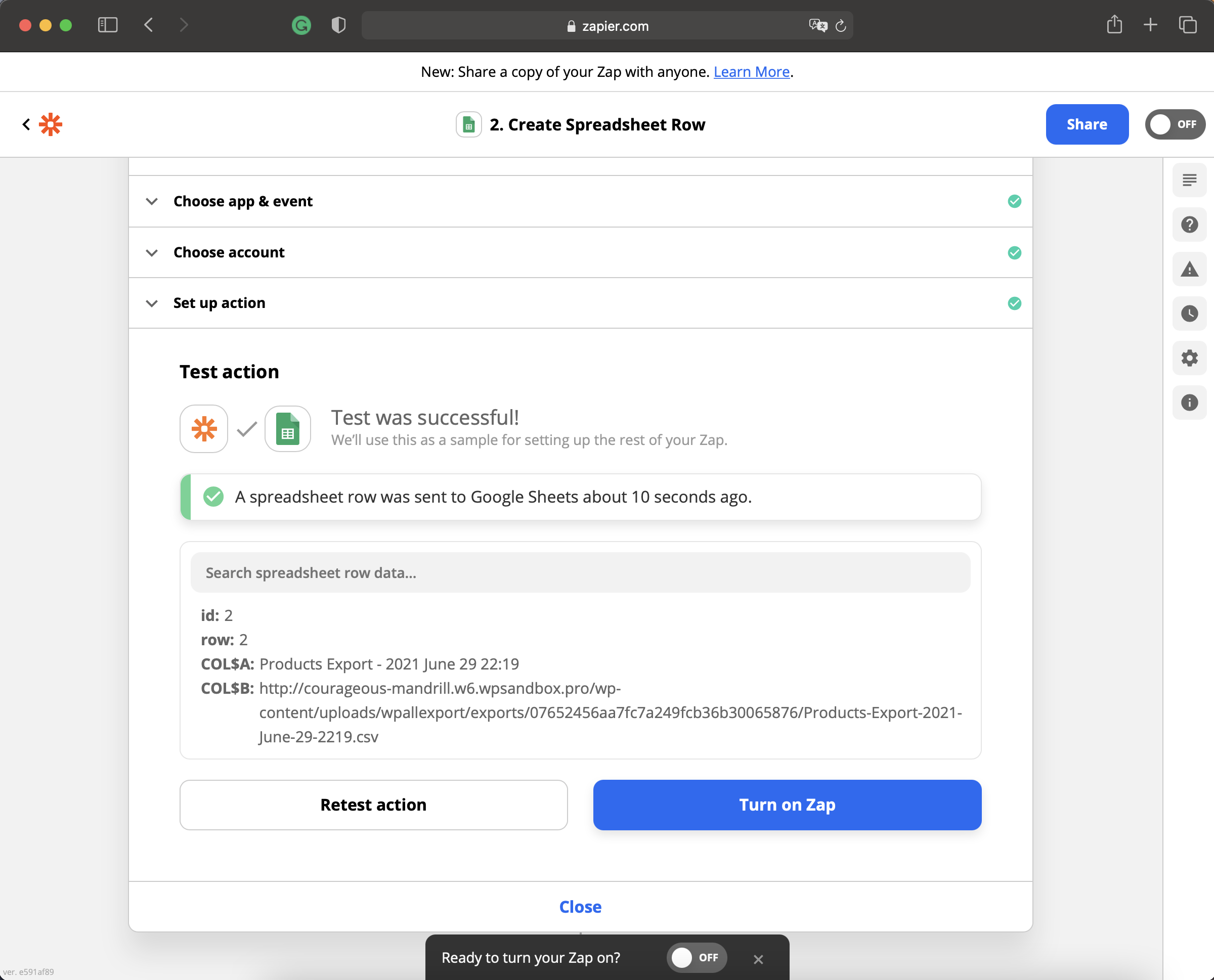
Task: Open the info circle icon in sidebar
Action: click(x=1189, y=403)
